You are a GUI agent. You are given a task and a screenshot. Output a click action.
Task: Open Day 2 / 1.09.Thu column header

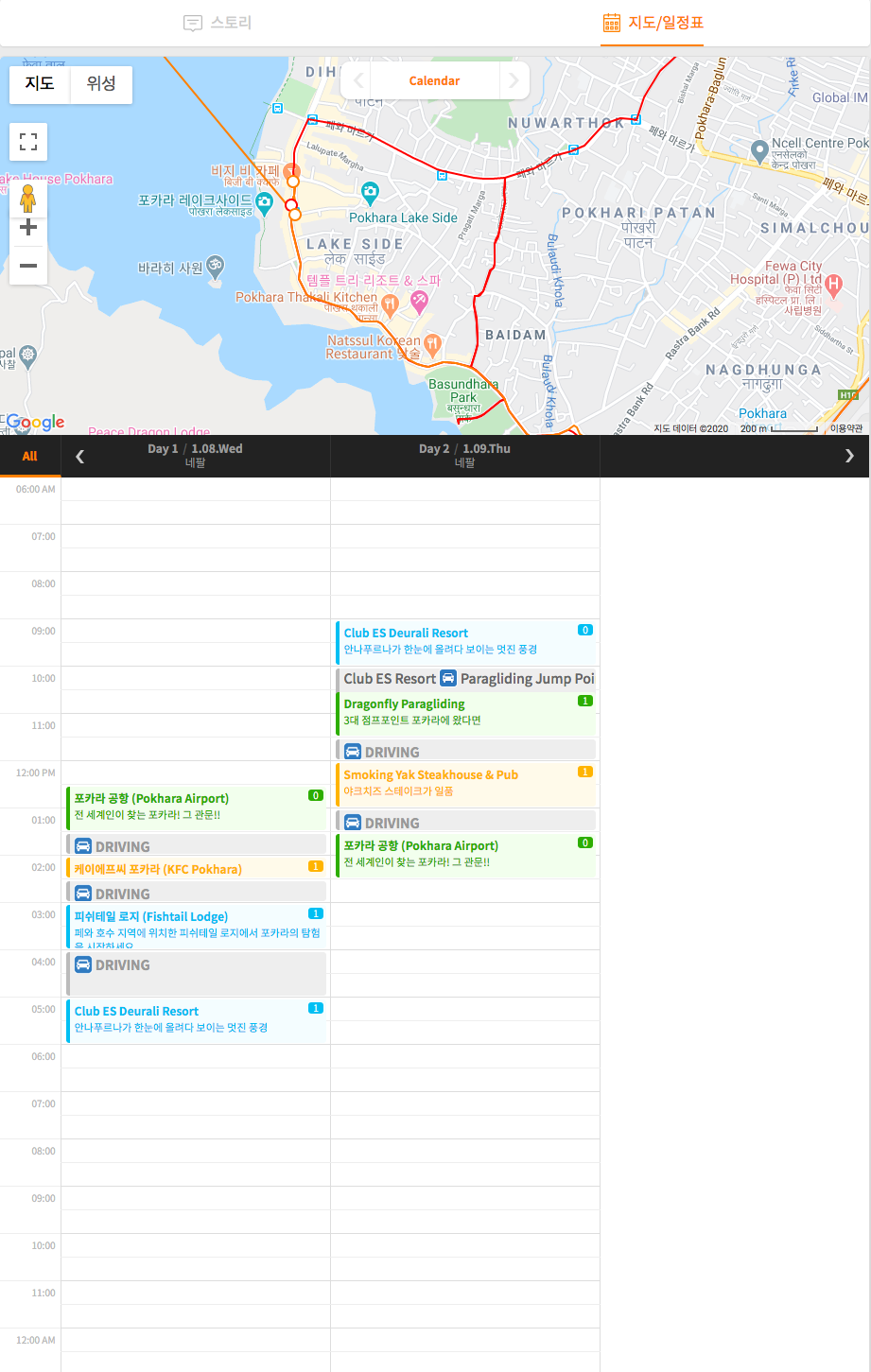[x=464, y=456]
